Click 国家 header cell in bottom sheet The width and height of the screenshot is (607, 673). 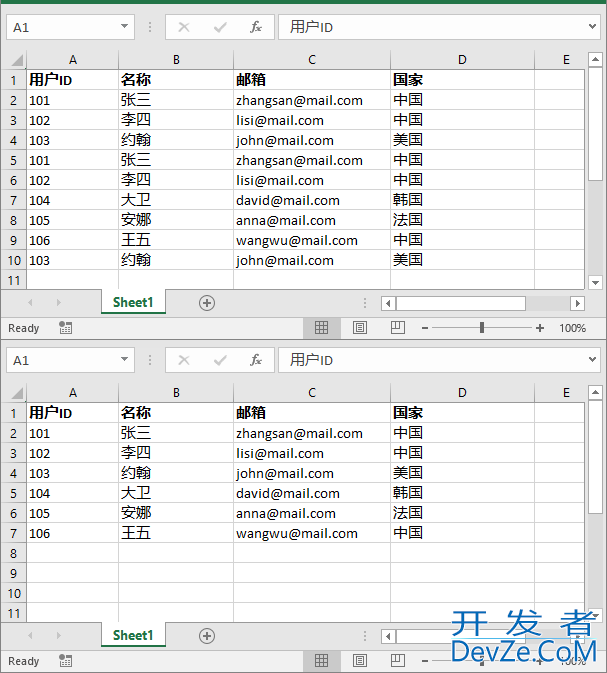462,413
